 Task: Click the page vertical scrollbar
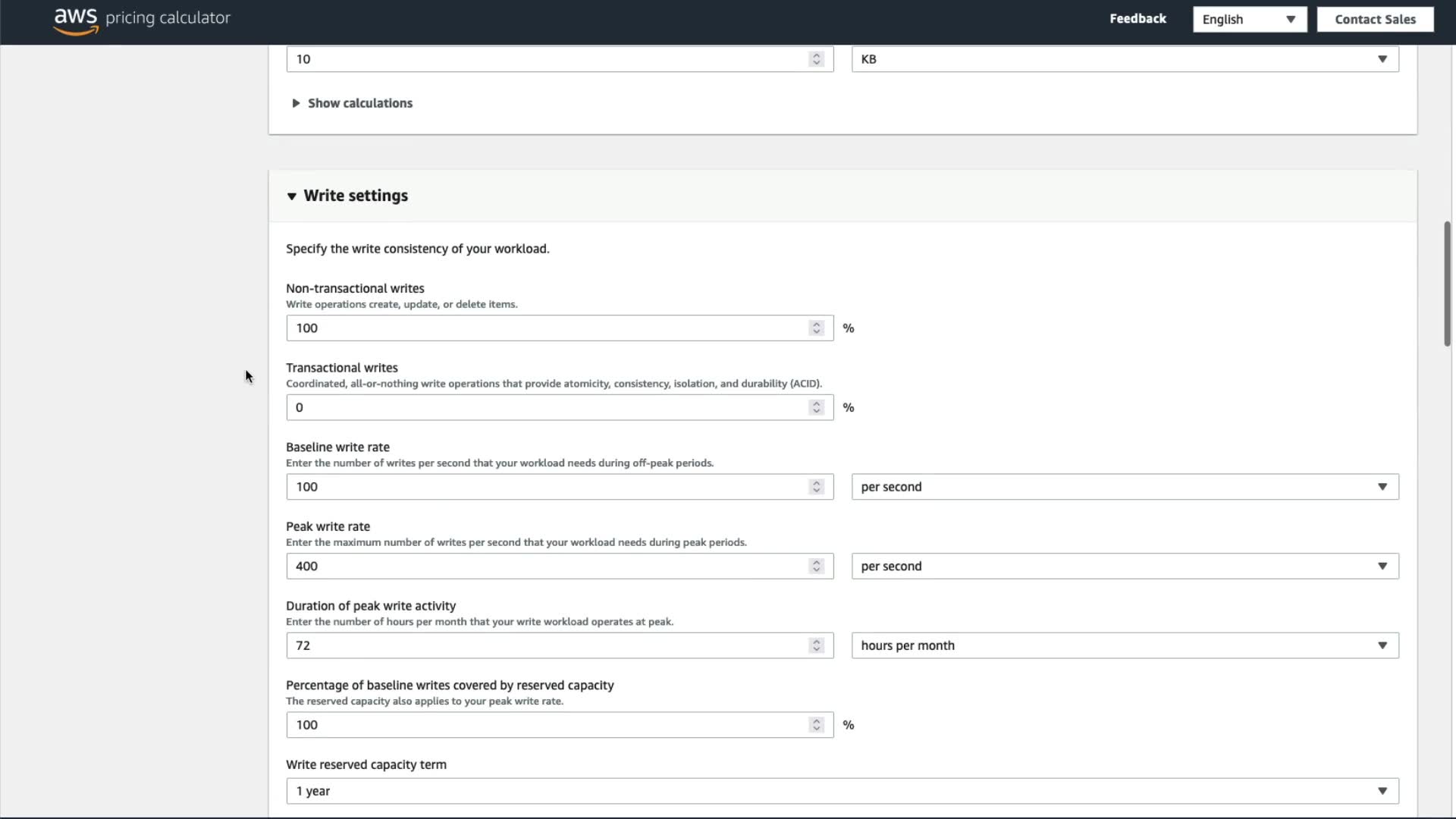pos(1447,284)
